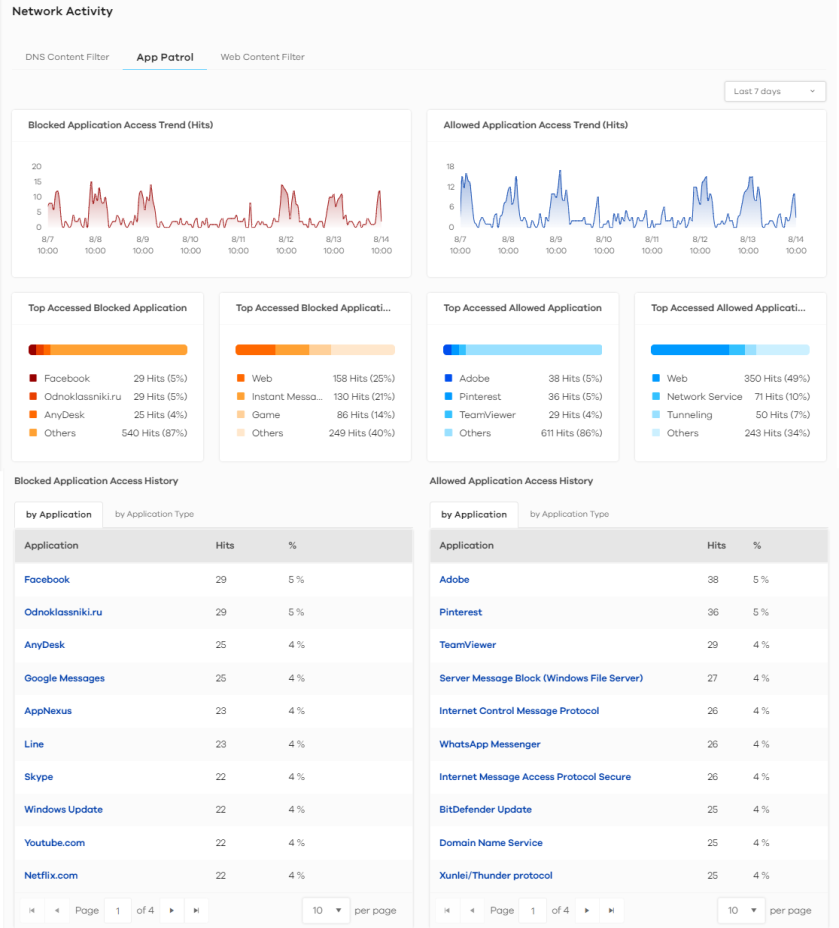Switch to DNS Content Filter tab

tap(67, 57)
